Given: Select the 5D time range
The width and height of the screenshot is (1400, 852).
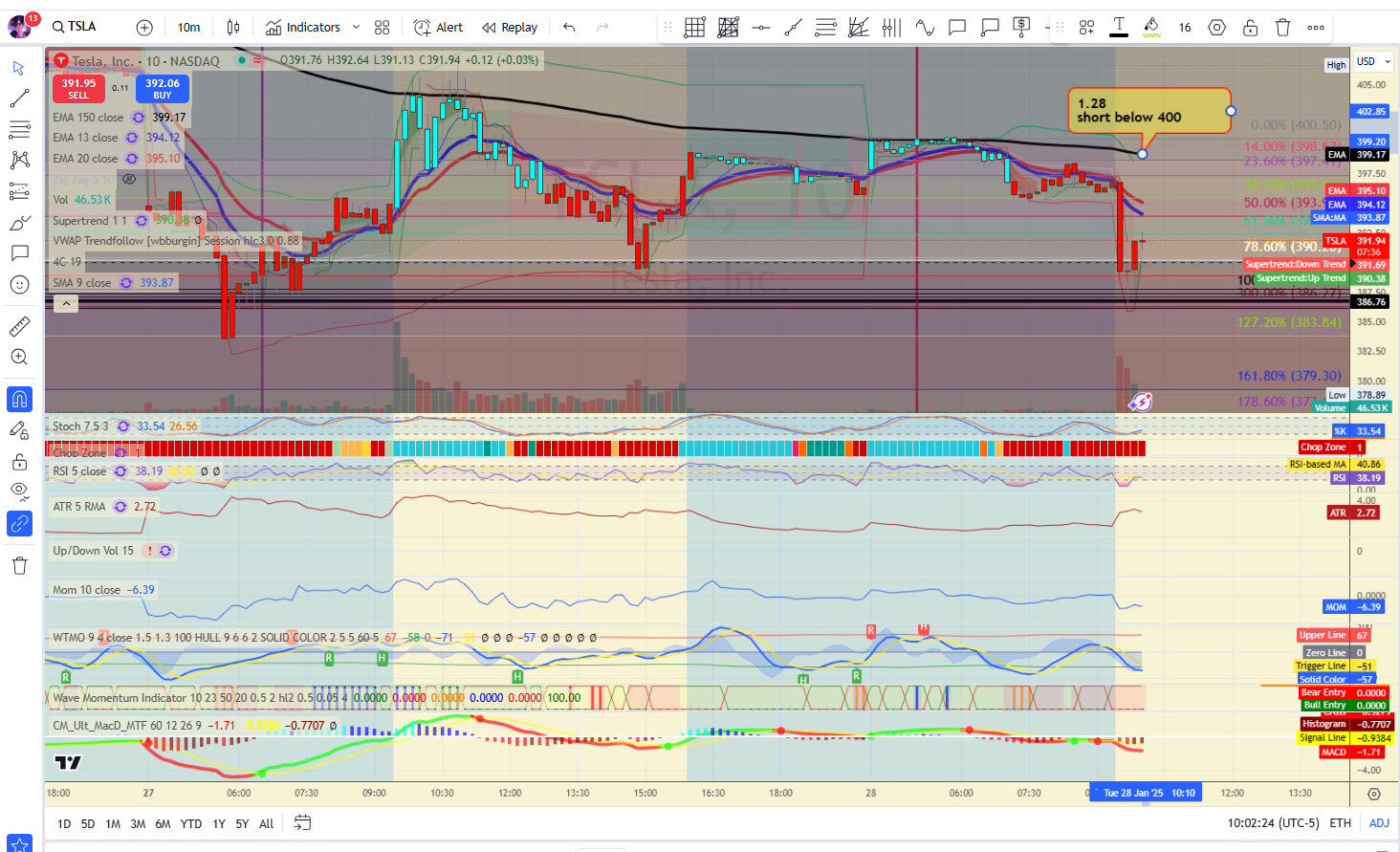Looking at the screenshot, I should click(x=88, y=823).
